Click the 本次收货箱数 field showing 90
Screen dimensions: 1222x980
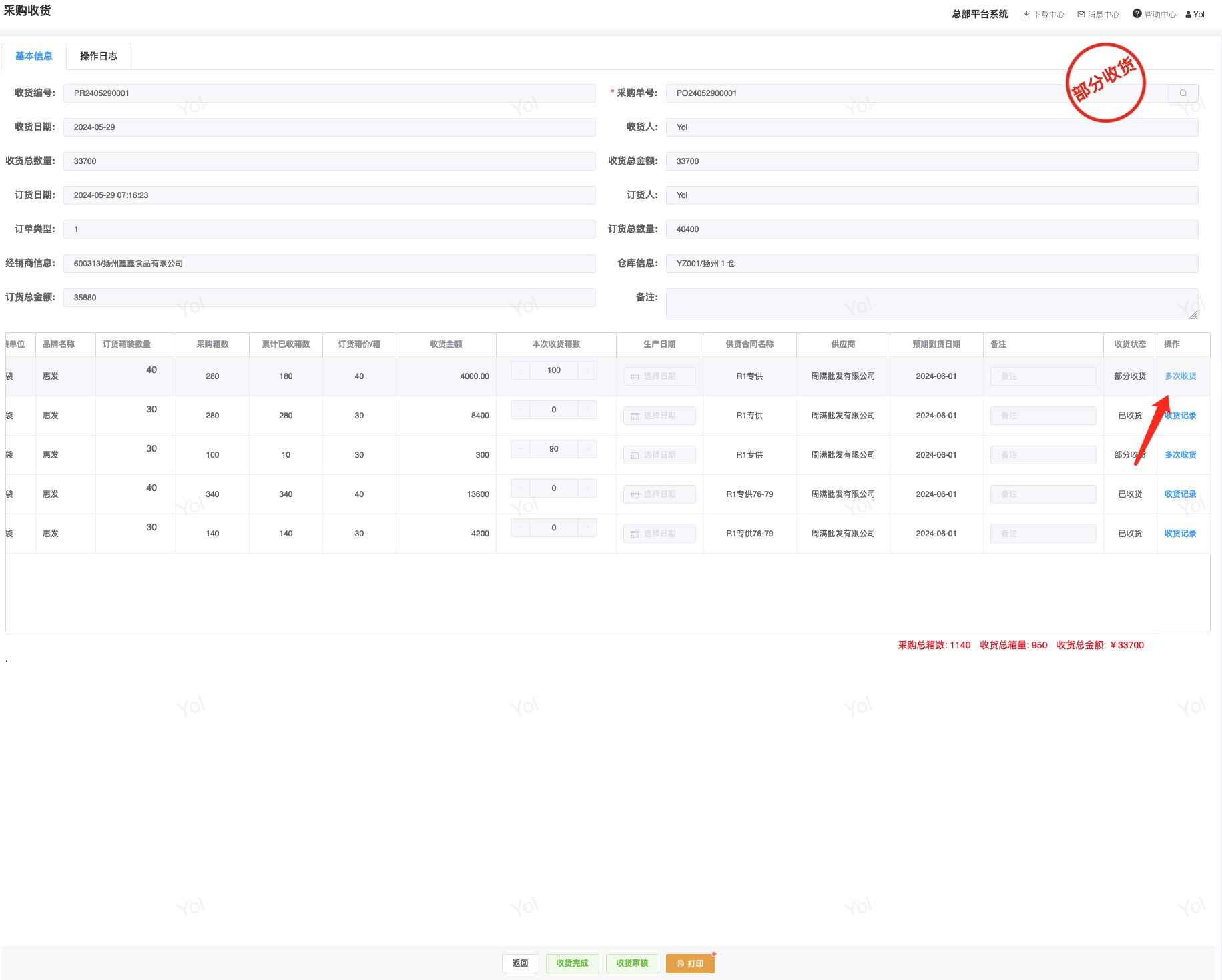(554, 449)
